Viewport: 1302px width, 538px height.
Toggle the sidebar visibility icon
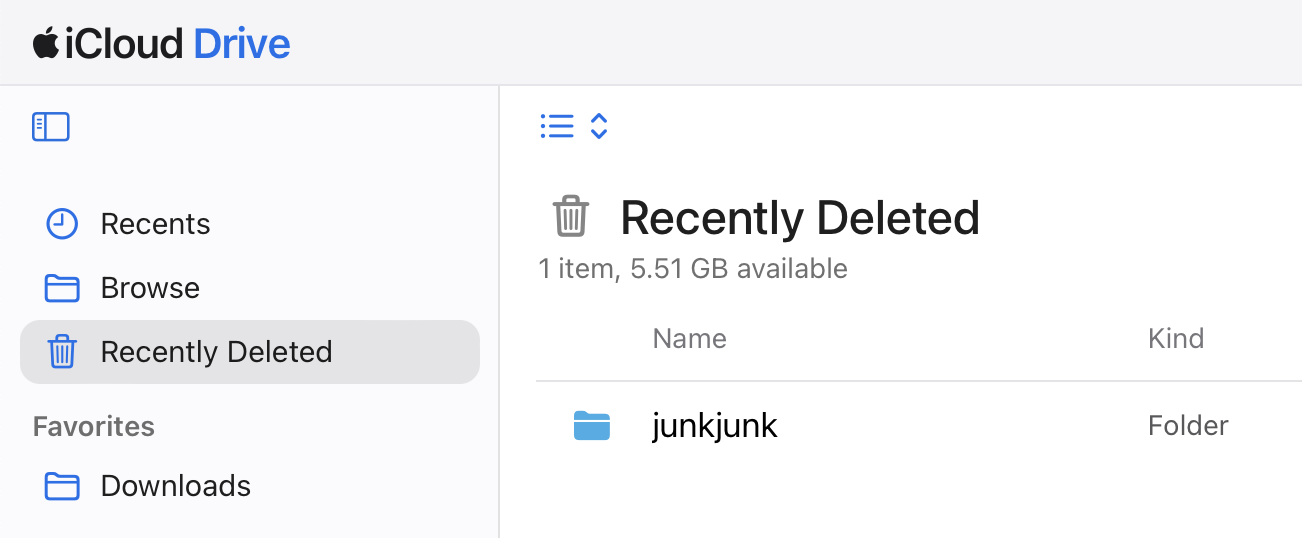coord(50,127)
